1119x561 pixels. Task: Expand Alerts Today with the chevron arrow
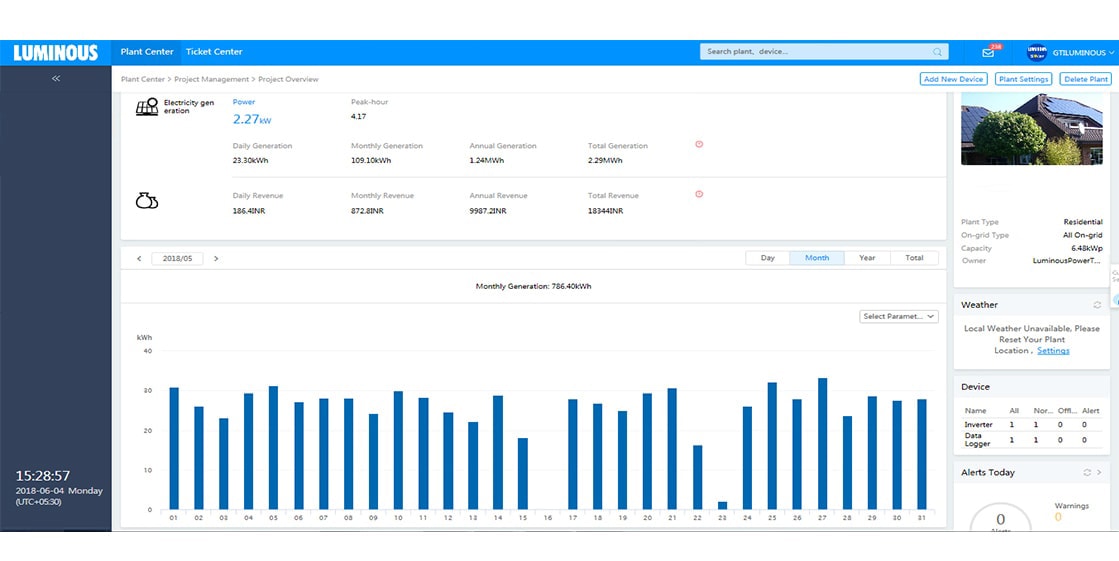[1099, 472]
